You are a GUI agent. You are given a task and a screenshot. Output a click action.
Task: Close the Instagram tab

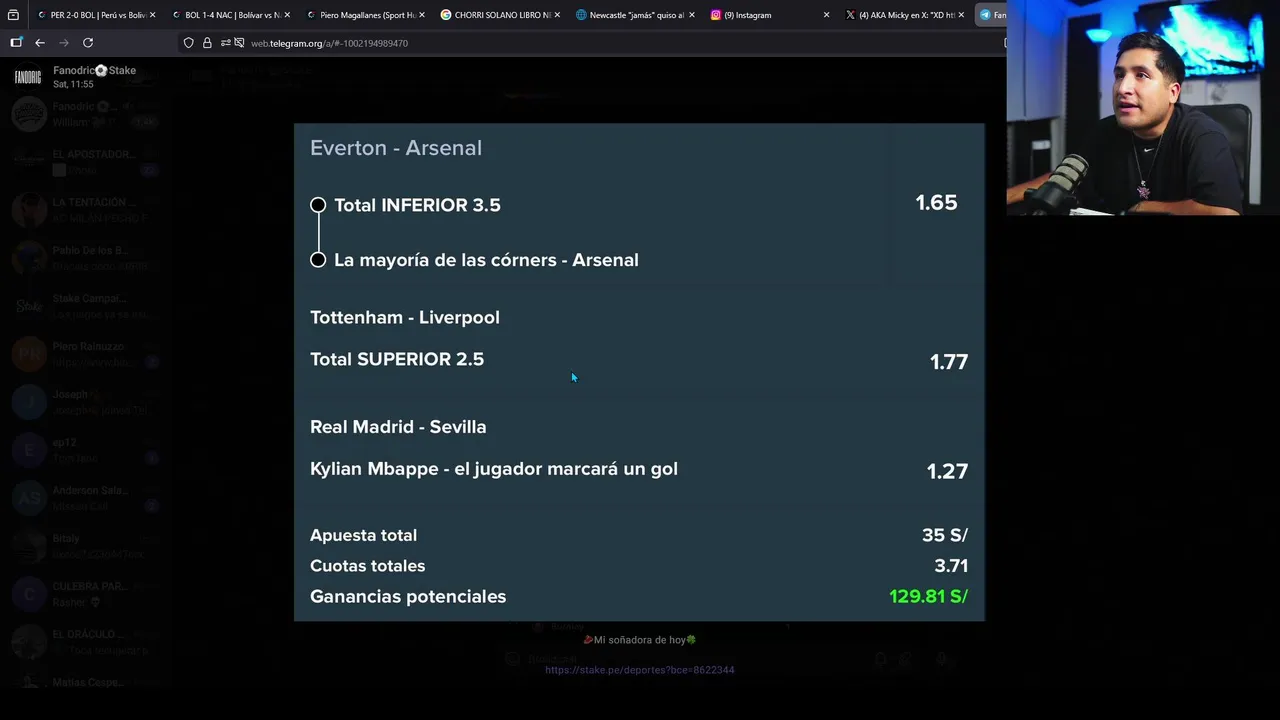click(826, 15)
